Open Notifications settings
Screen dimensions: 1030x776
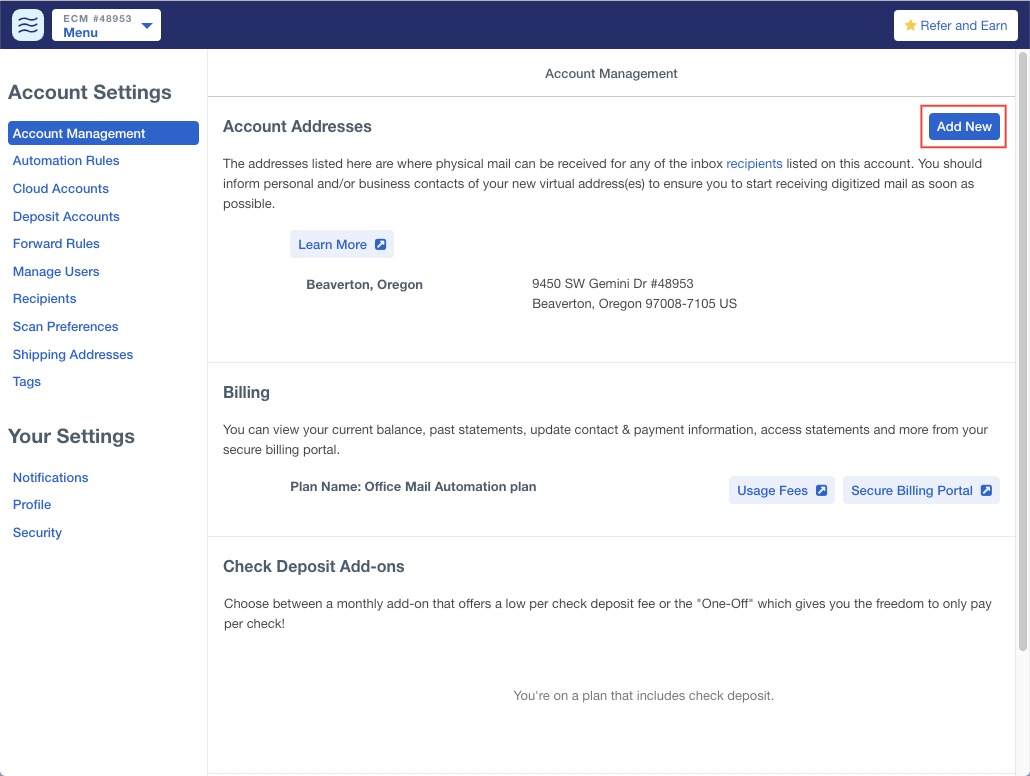pos(50,478)
